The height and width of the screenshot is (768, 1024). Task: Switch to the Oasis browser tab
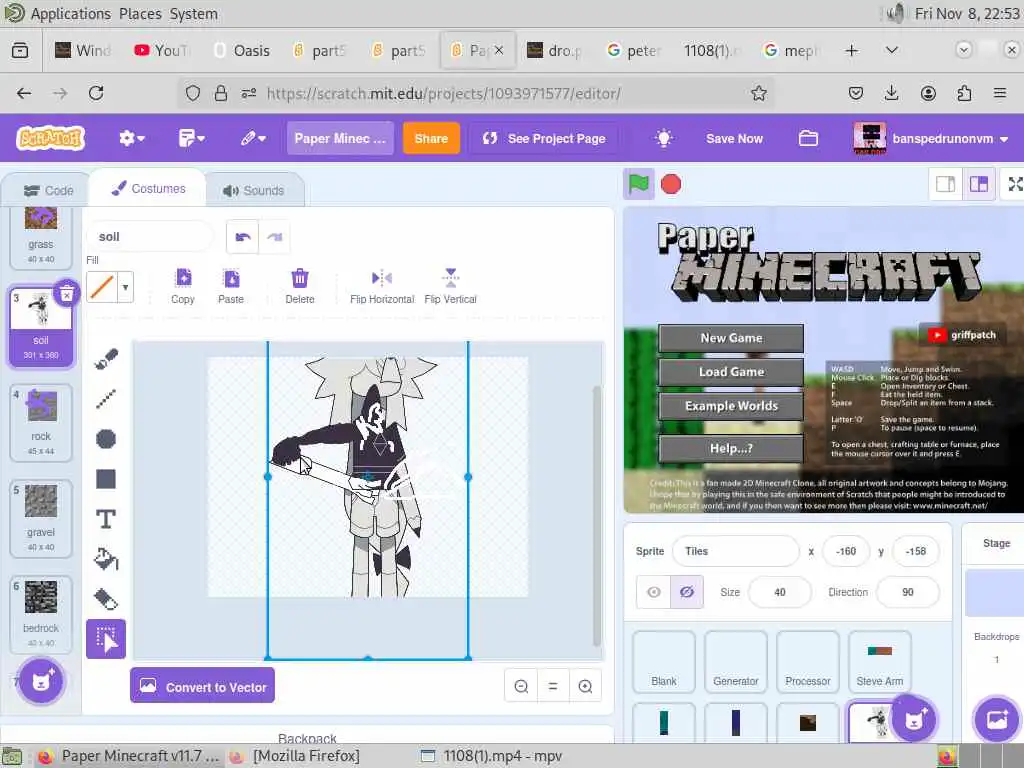242,50
